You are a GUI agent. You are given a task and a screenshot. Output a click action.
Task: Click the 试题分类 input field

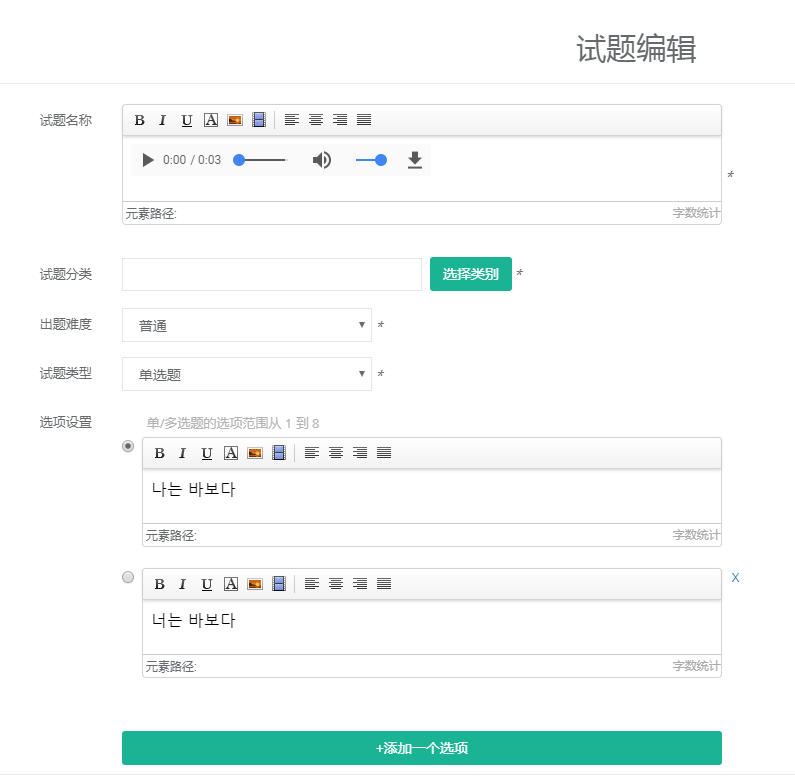pos(272,274)
